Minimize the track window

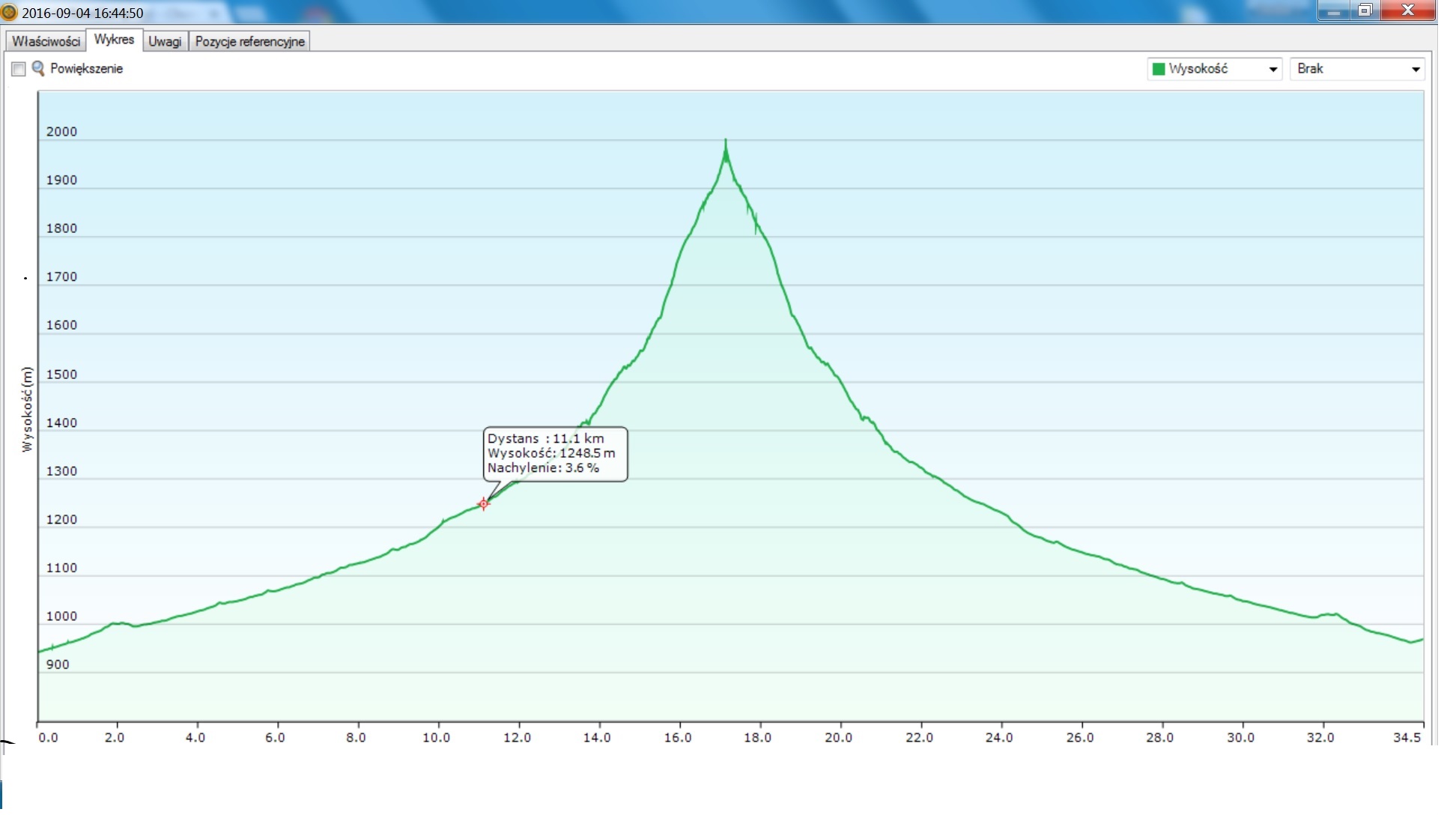[x=1333, y=11]
